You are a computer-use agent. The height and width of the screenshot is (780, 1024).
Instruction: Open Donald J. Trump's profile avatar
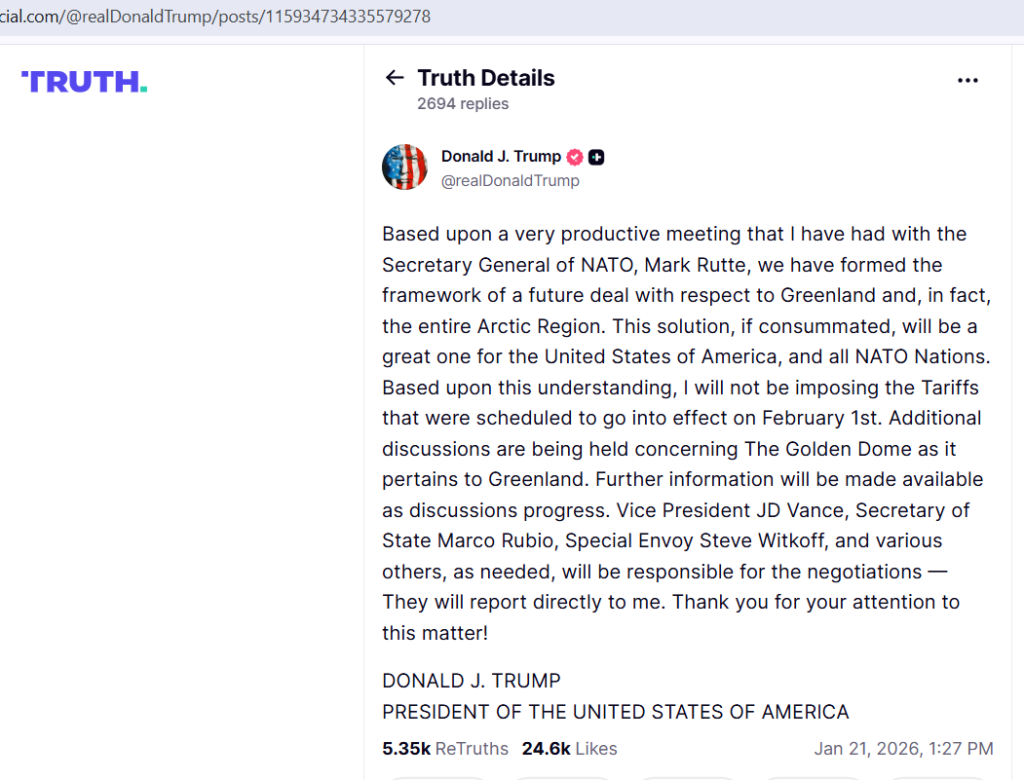tap(405, 167)
